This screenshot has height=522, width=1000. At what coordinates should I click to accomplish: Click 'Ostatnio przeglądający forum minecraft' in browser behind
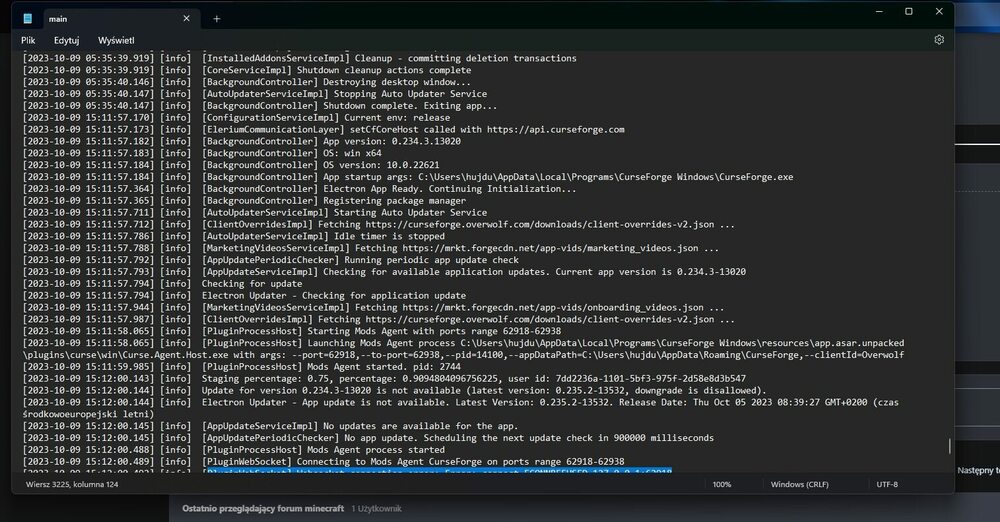[x=263, y=509]
